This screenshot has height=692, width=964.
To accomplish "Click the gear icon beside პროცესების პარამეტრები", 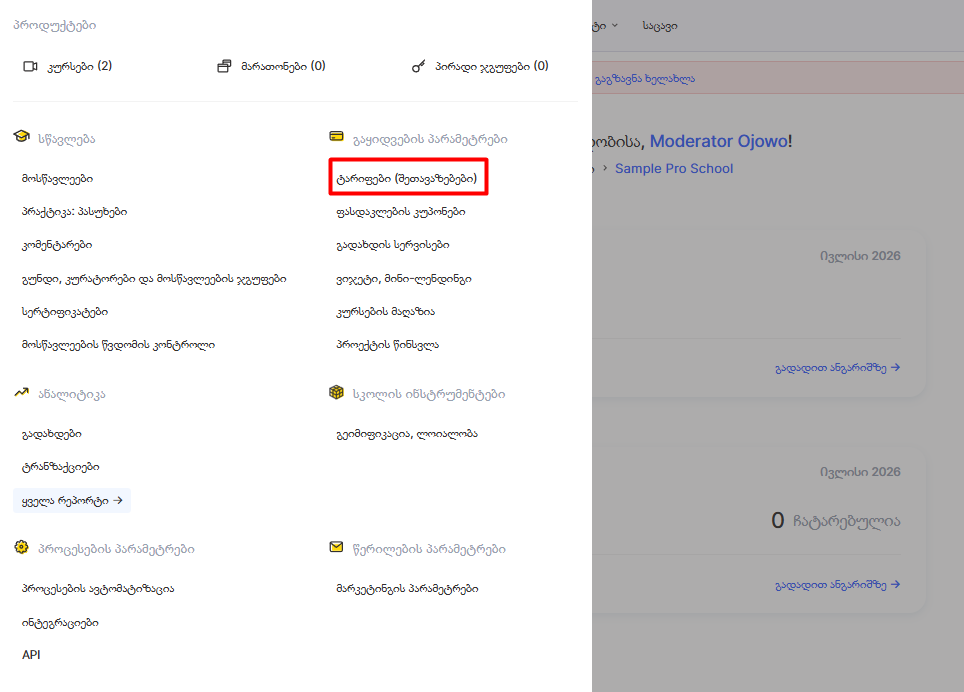I will [22, 547].
